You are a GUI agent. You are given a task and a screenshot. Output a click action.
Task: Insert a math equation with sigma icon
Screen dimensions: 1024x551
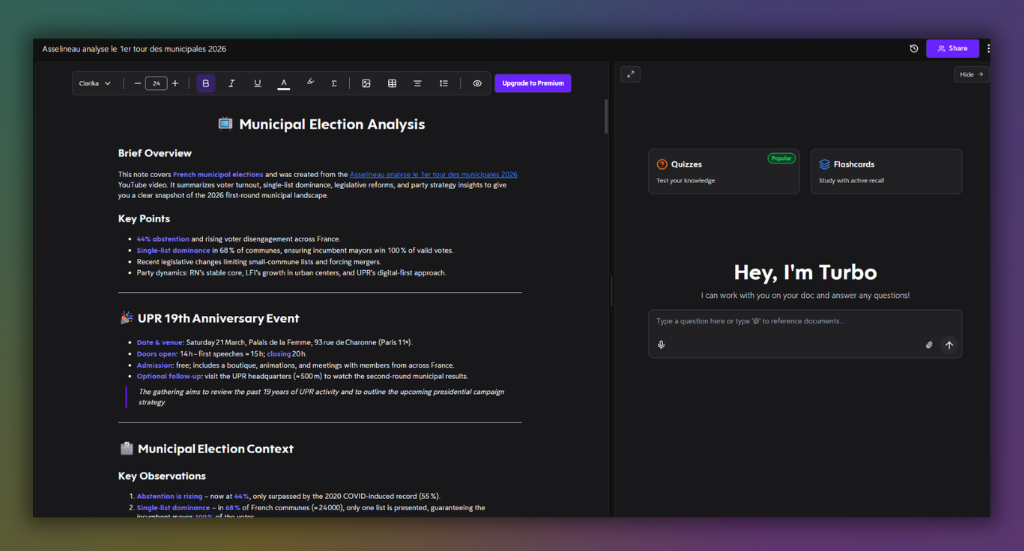(334, 83)
